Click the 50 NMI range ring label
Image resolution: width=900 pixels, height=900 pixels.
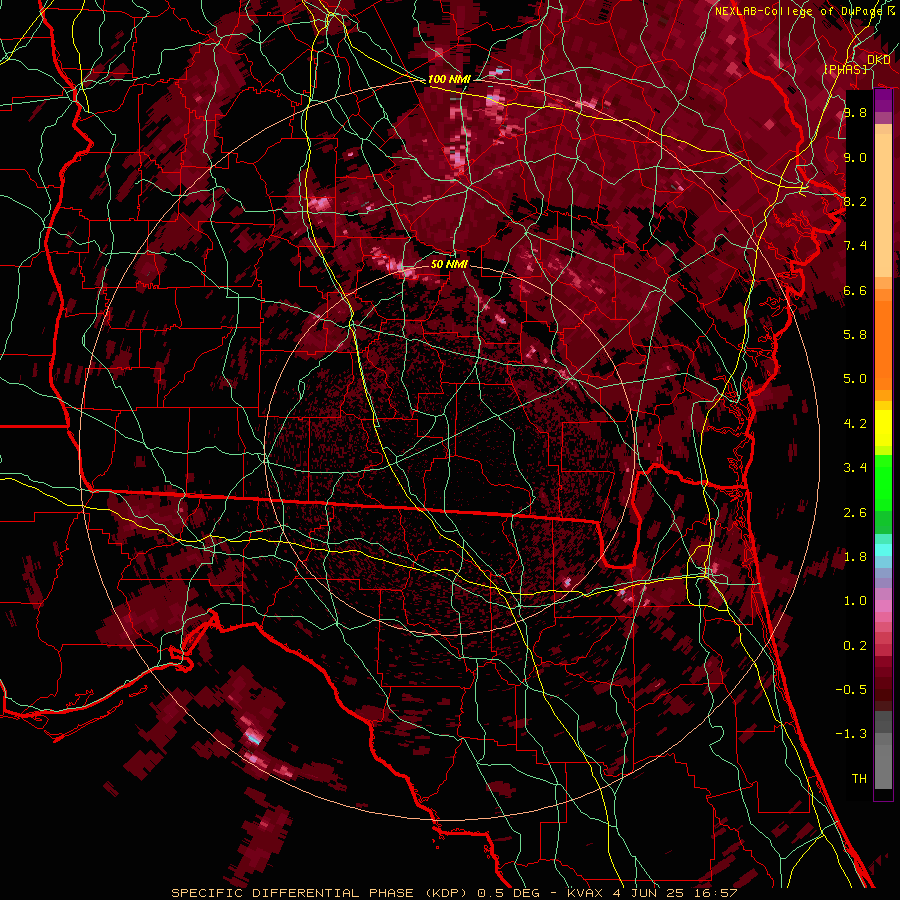[449, 264]
